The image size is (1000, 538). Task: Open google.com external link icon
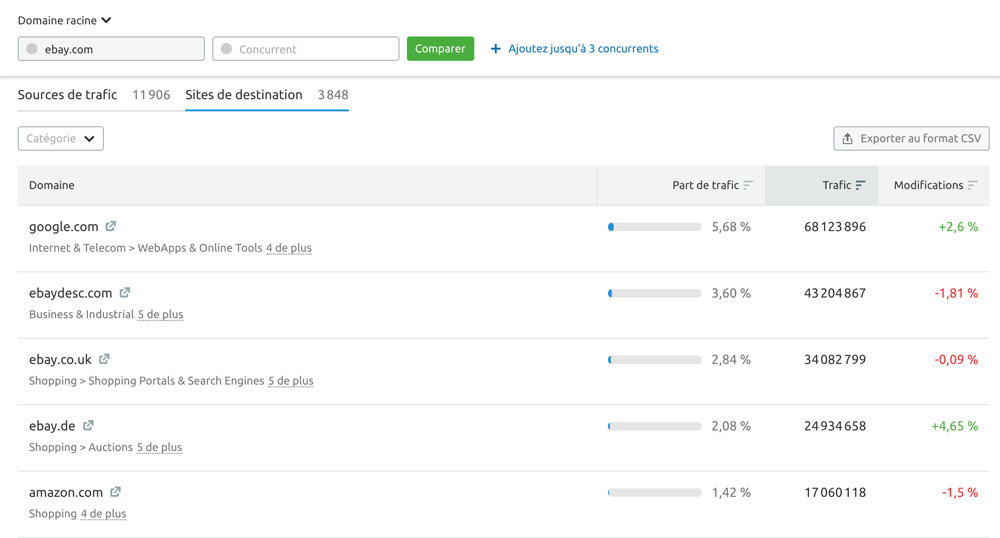pos(110,226)
